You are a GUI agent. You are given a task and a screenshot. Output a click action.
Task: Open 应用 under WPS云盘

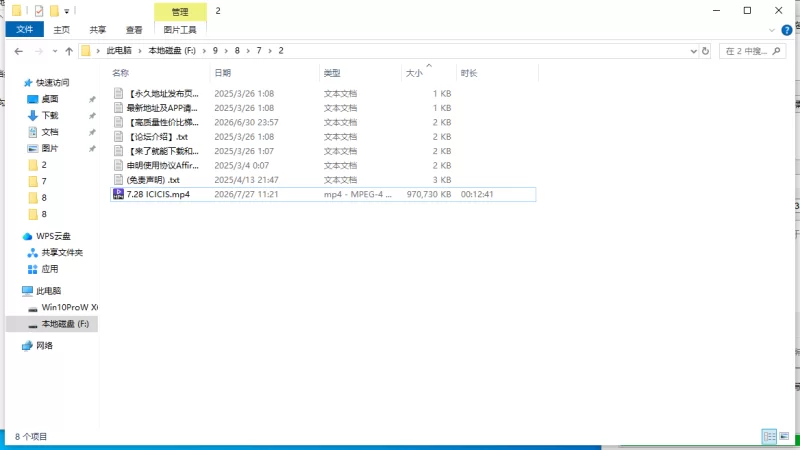coord(49,269)
